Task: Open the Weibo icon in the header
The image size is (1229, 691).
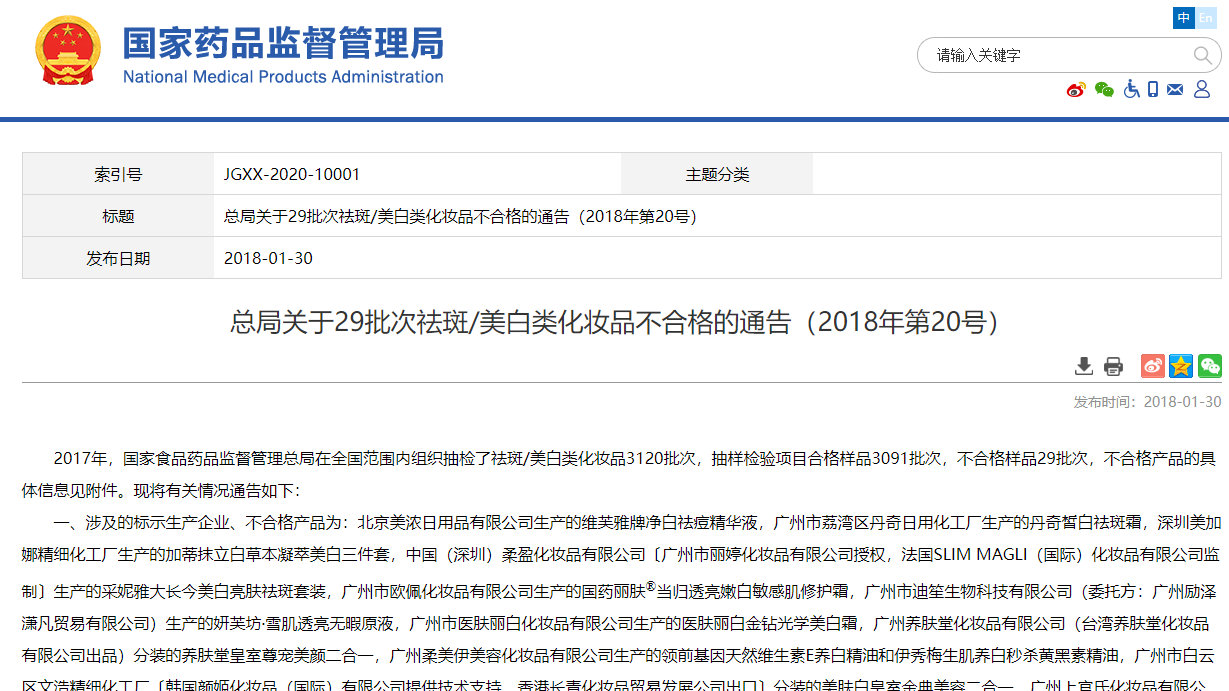Action: (1076, 89)
